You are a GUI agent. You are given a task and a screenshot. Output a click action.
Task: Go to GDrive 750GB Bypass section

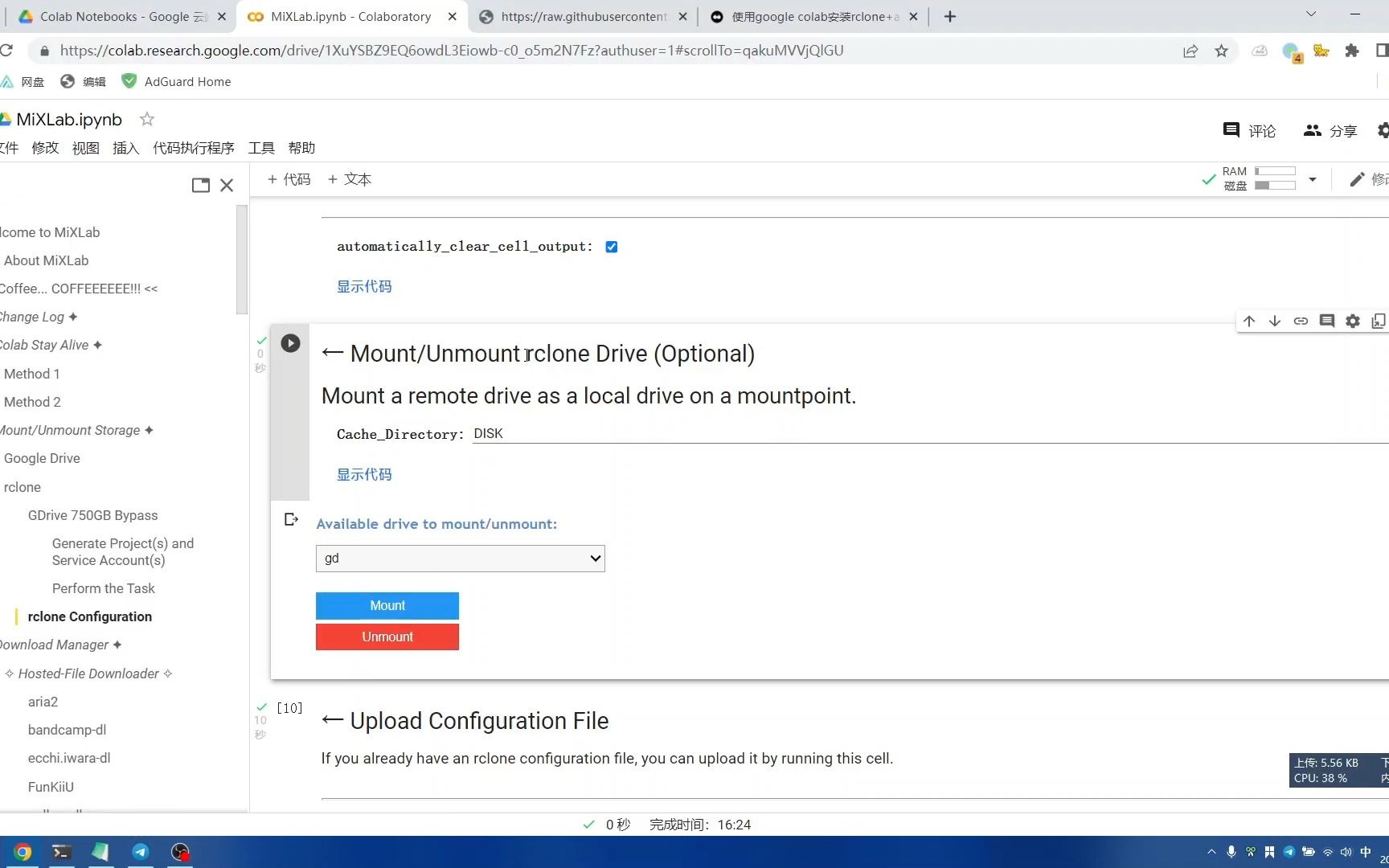[x=92, y=515]
